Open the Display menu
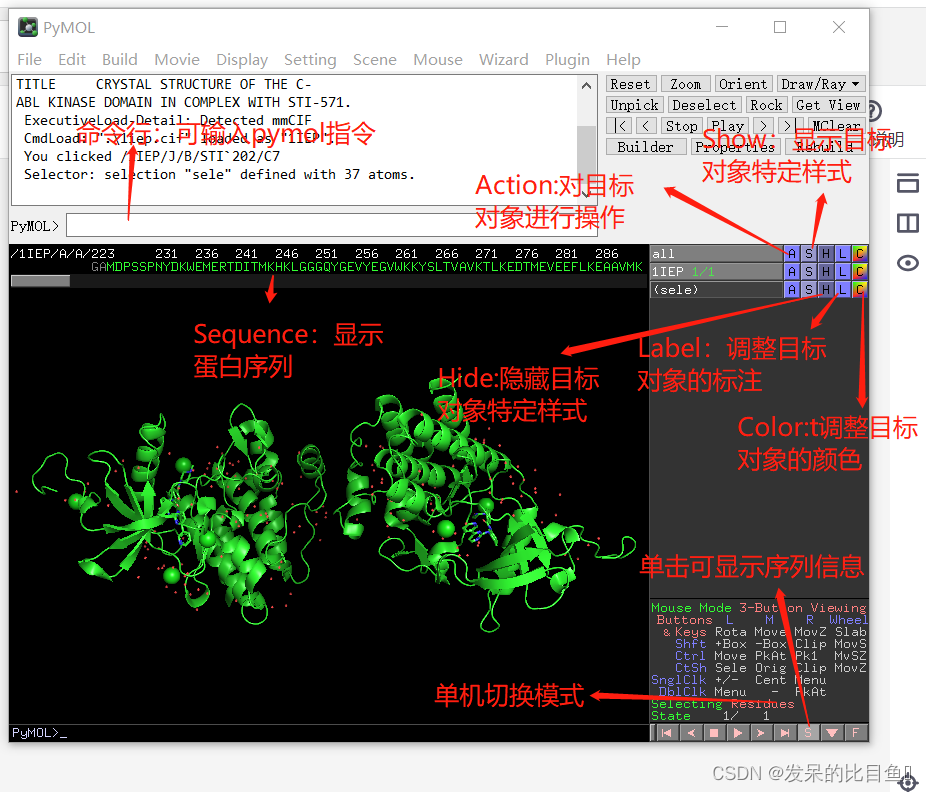This screenshot has width=926, height=792. pos(242,60)
